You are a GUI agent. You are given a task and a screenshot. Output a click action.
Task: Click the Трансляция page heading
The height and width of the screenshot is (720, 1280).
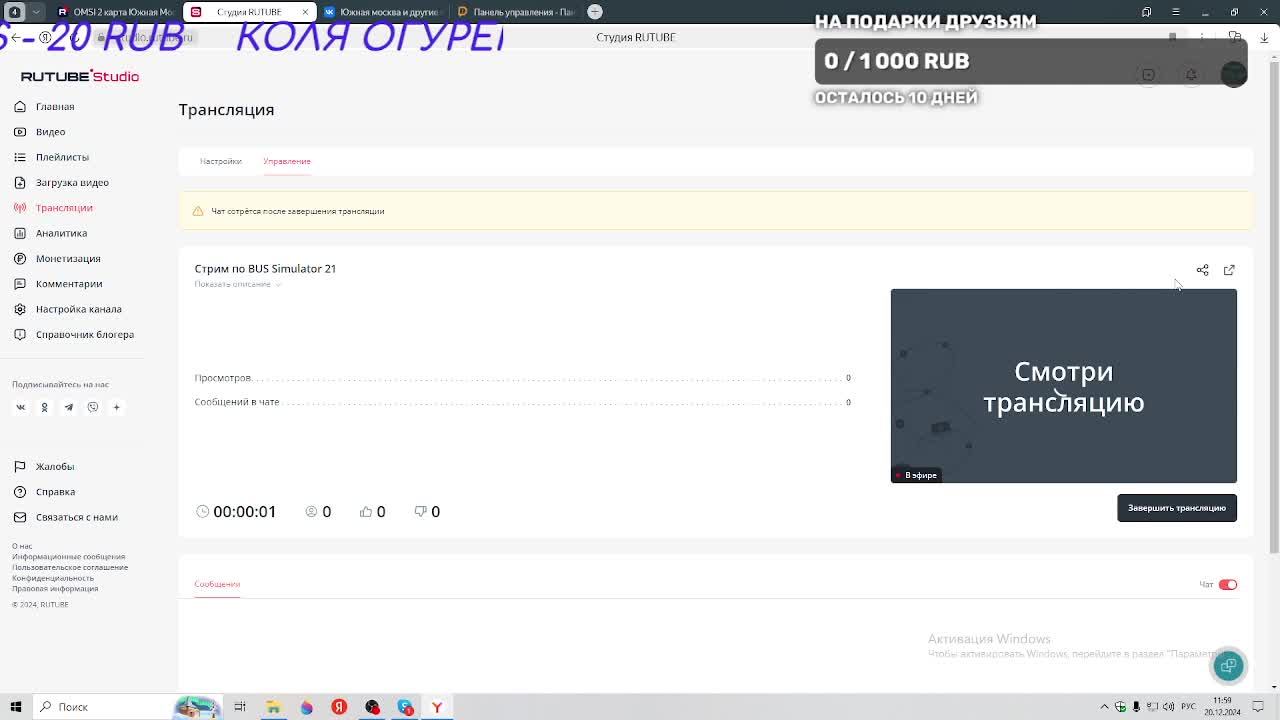226,109
